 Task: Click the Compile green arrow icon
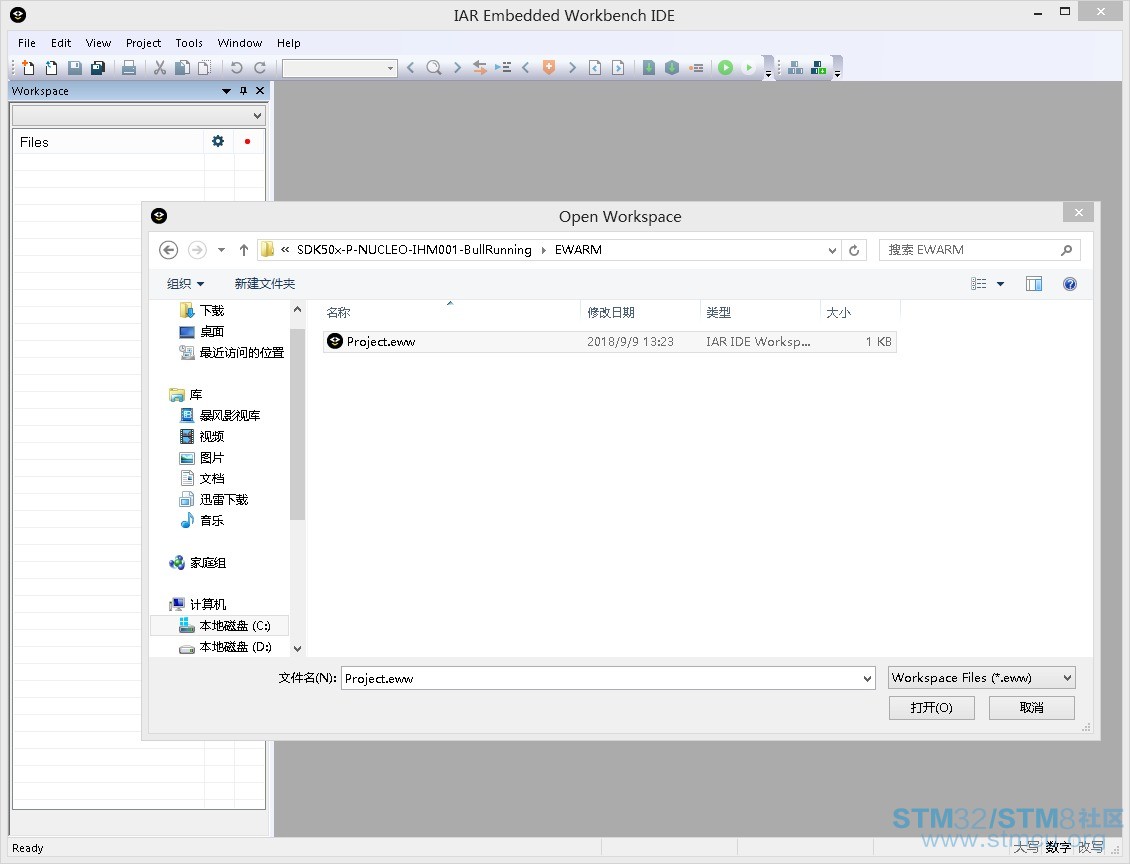tap(649, 68)
